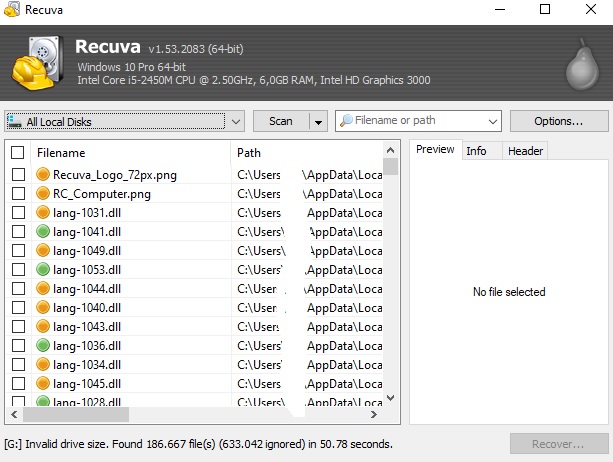Image resolution: width=613 pixels, height=462 pixels.
Task: Click the drive icon in All Local Disks selector
Action: (x=14, y=122)
